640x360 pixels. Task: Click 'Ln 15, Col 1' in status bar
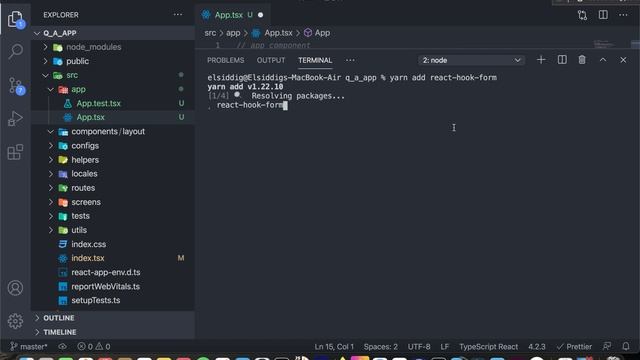(x=334, y=347)
